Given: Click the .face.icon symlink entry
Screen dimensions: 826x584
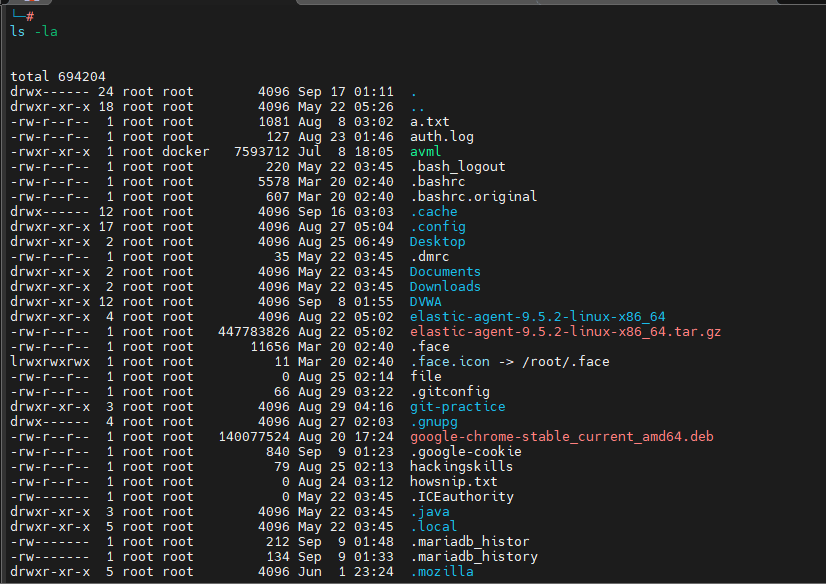Looking at the screenshot, I should point(449,362).
